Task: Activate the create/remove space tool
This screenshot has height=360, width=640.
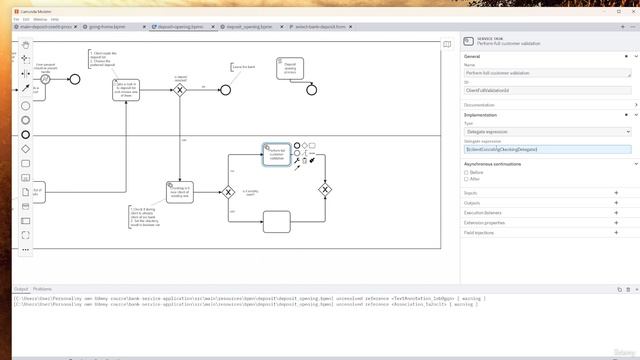Action: coord(25,73)
